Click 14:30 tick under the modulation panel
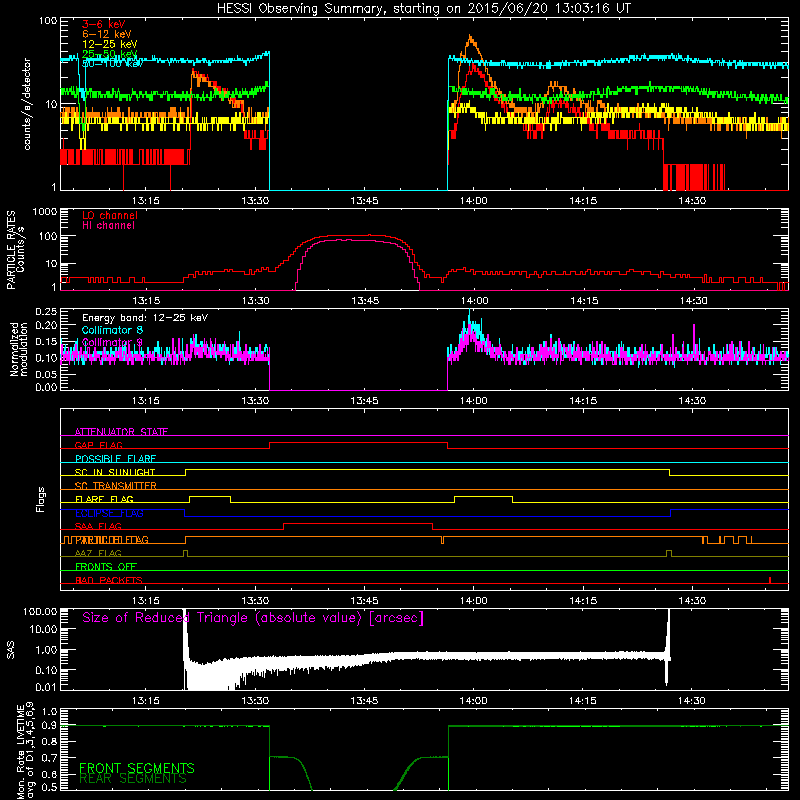Viewport: 800px width, 800px height. coord(692,401)
